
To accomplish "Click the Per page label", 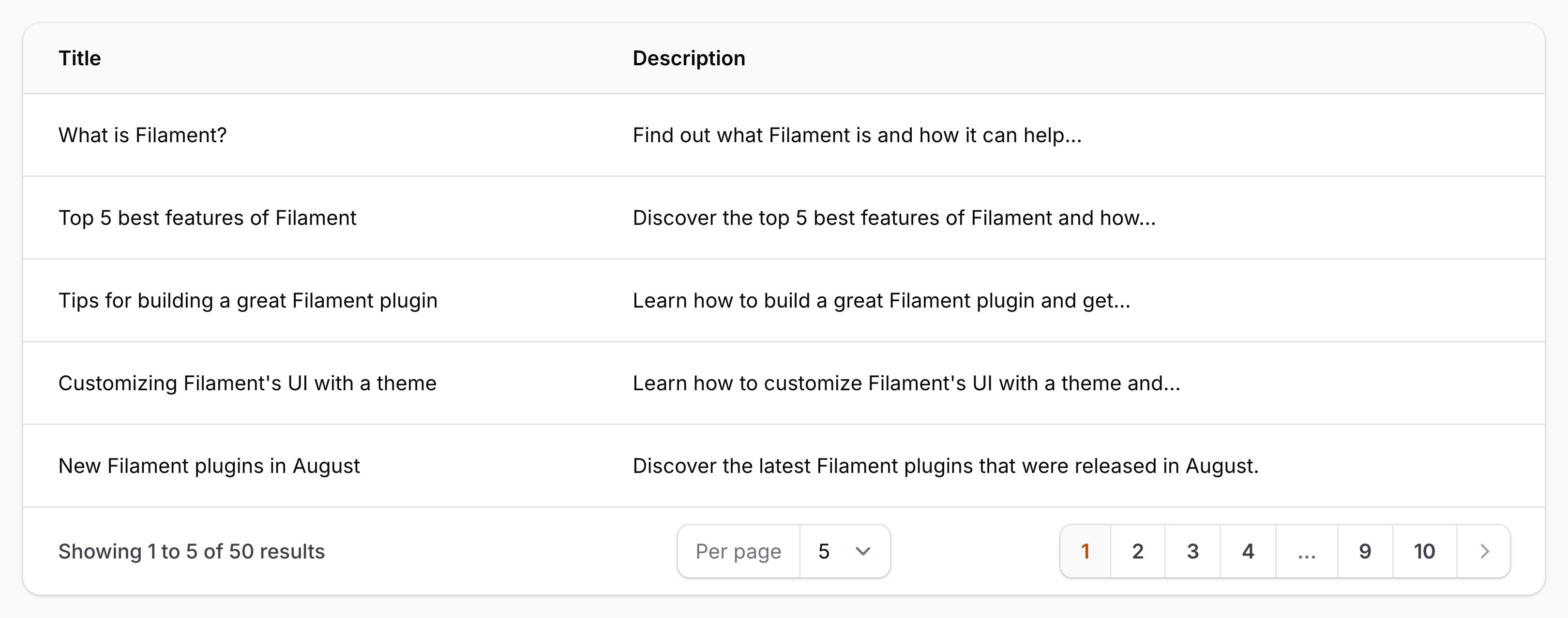I will coord(739,551).
